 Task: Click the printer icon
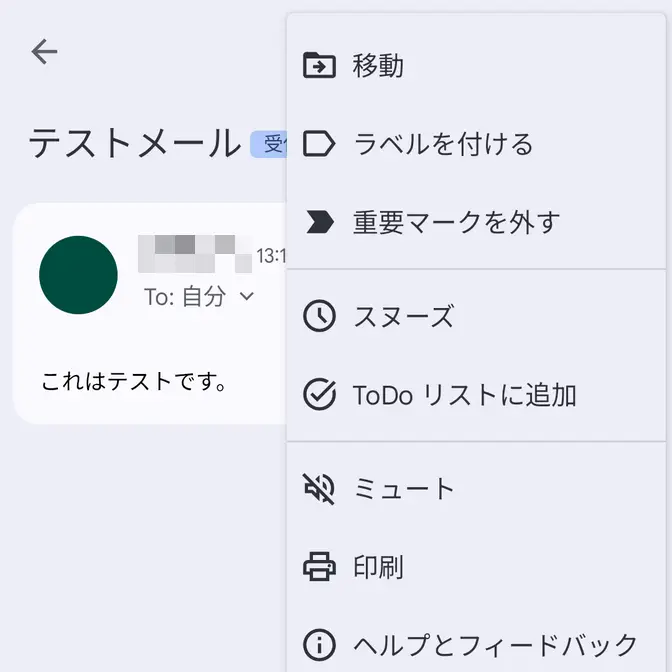[x=319, y=567]
